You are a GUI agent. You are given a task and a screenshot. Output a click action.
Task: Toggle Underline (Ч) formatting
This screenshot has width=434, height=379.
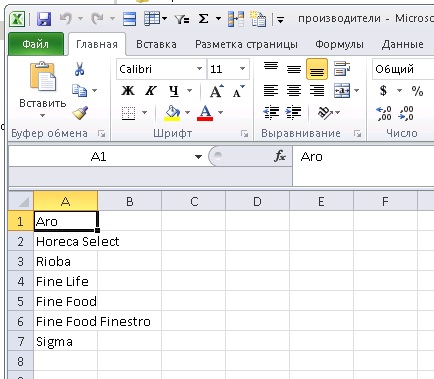174,91
